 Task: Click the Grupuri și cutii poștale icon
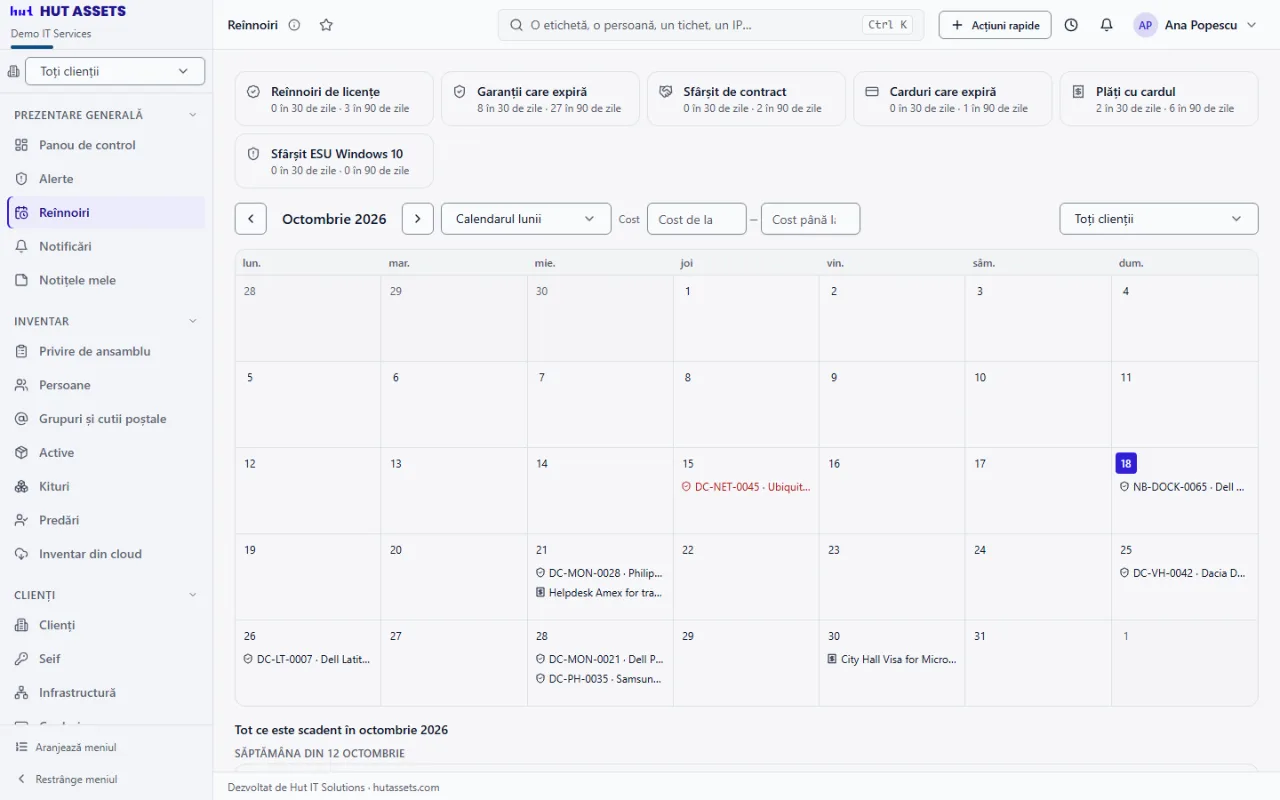tap(21, 419)
